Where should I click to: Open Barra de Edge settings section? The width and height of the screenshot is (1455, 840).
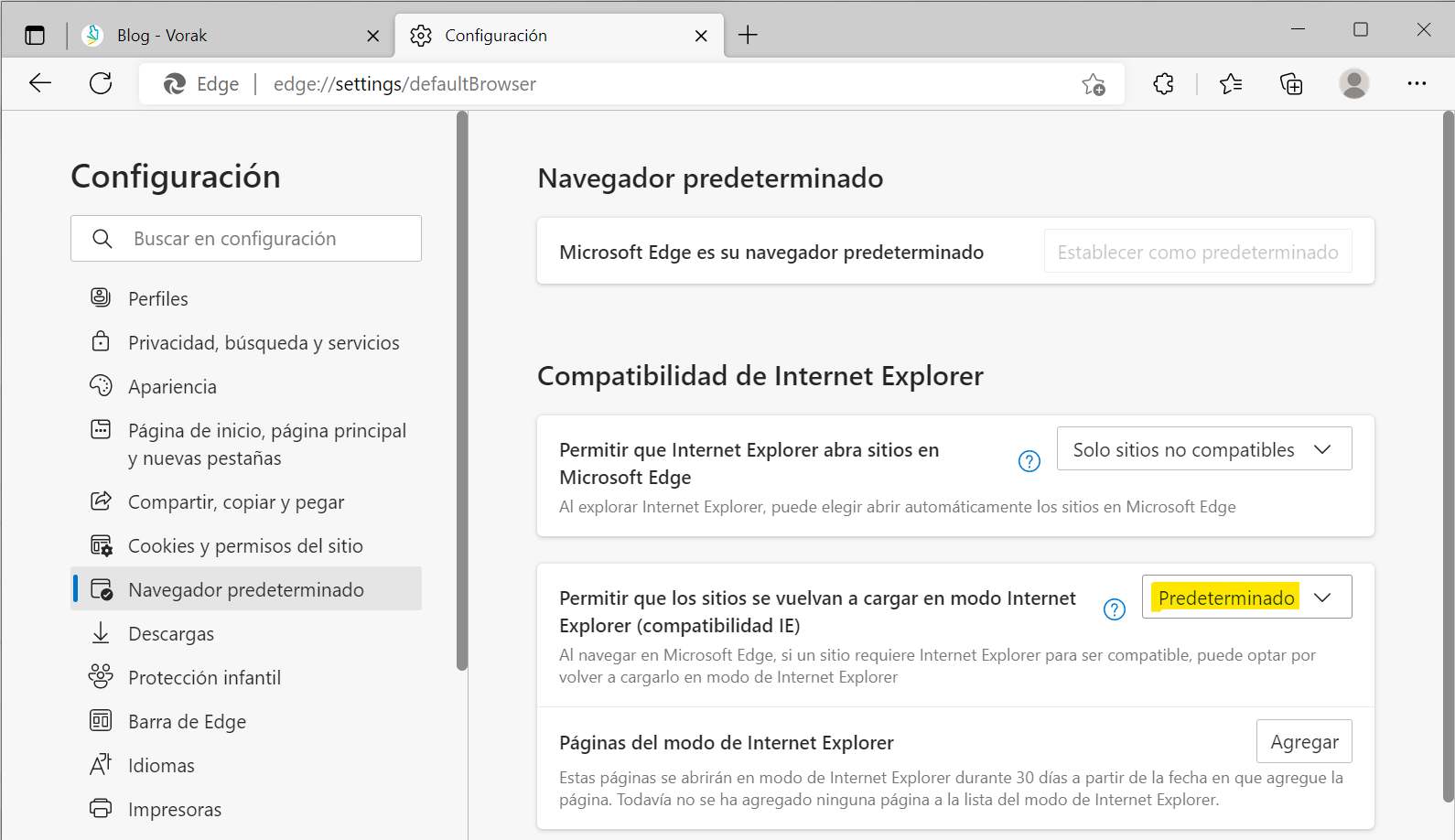pyautogui.click(x=246, y=722)
